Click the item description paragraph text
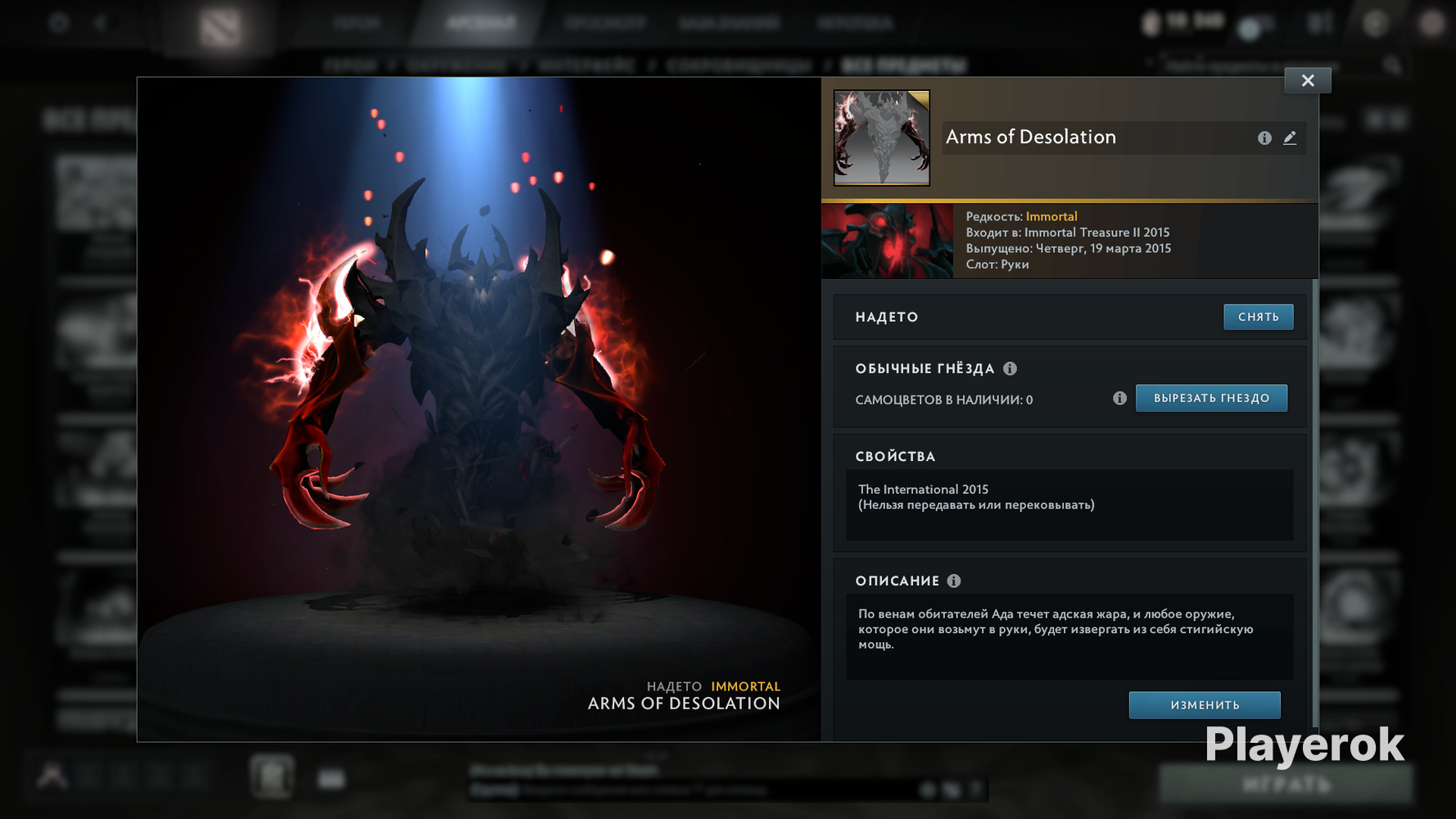Image resolution: width=1456 pixels, height=819 pixels. pos(1056,629)
